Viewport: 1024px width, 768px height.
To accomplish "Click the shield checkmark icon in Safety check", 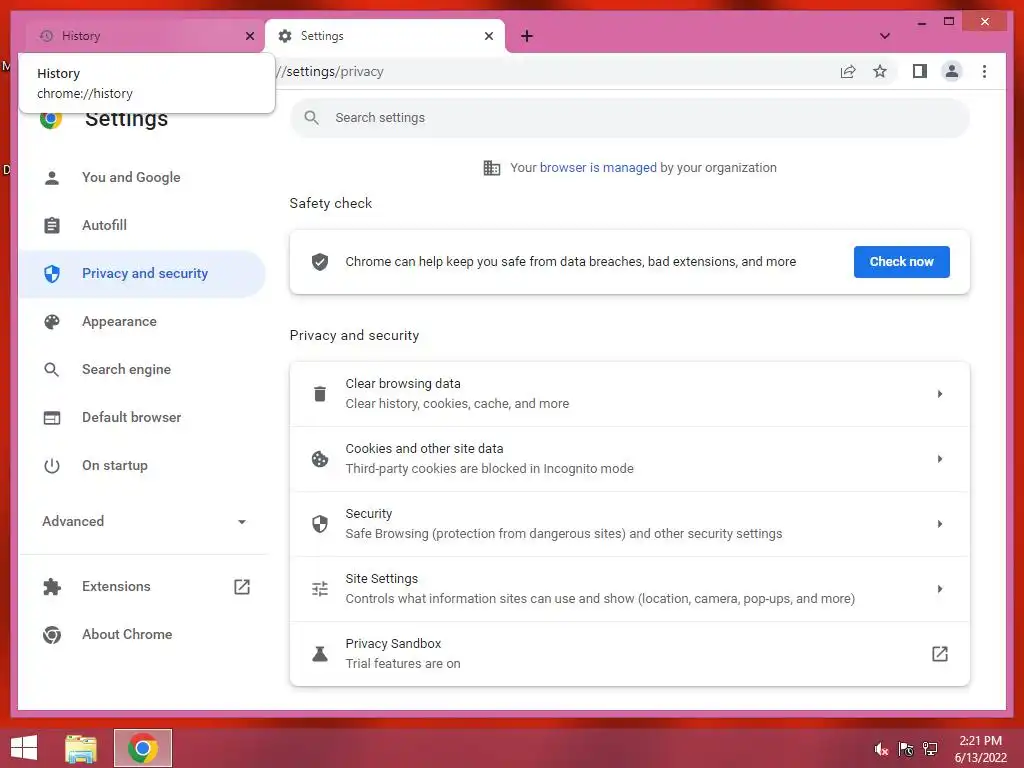I will (320, 262).
